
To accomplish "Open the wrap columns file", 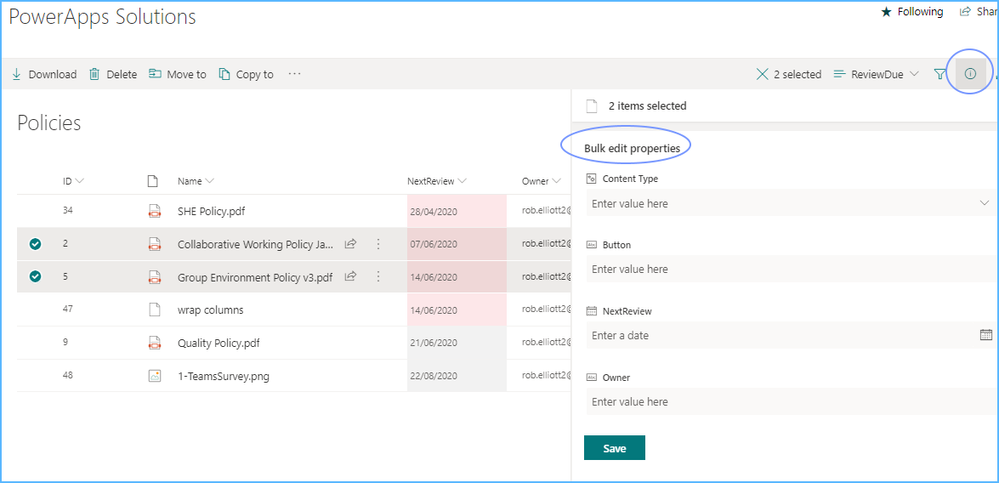I will (210, 310).
